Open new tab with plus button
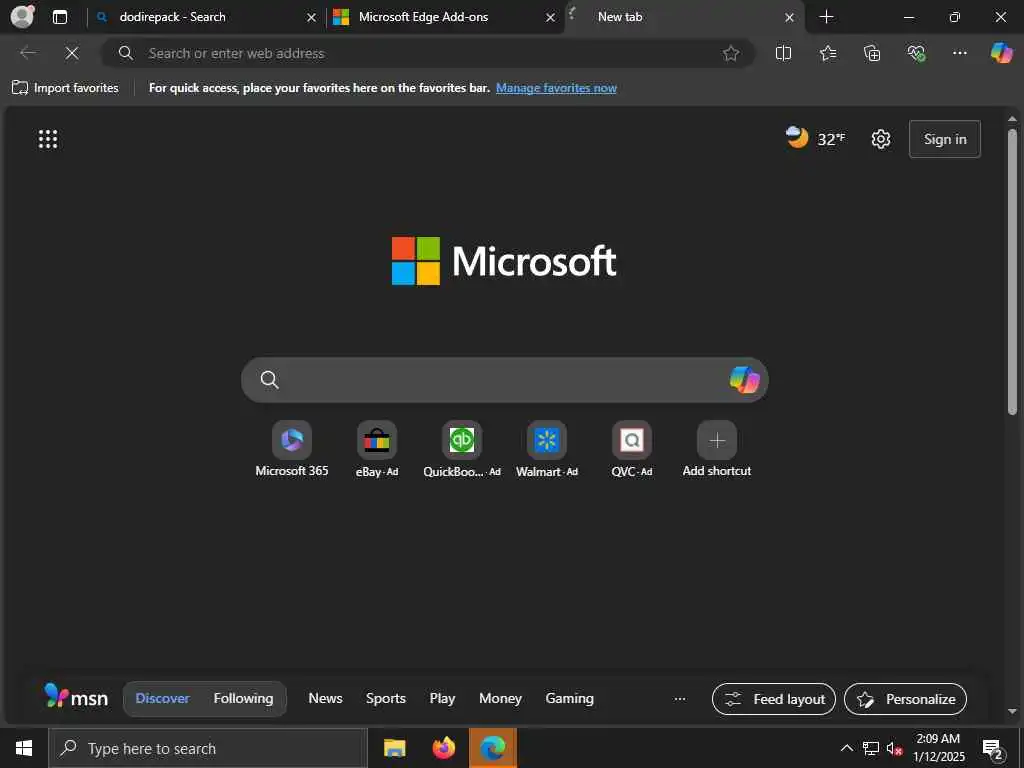Viewport: 1024px width, 768px height. (x=826, y=17)
